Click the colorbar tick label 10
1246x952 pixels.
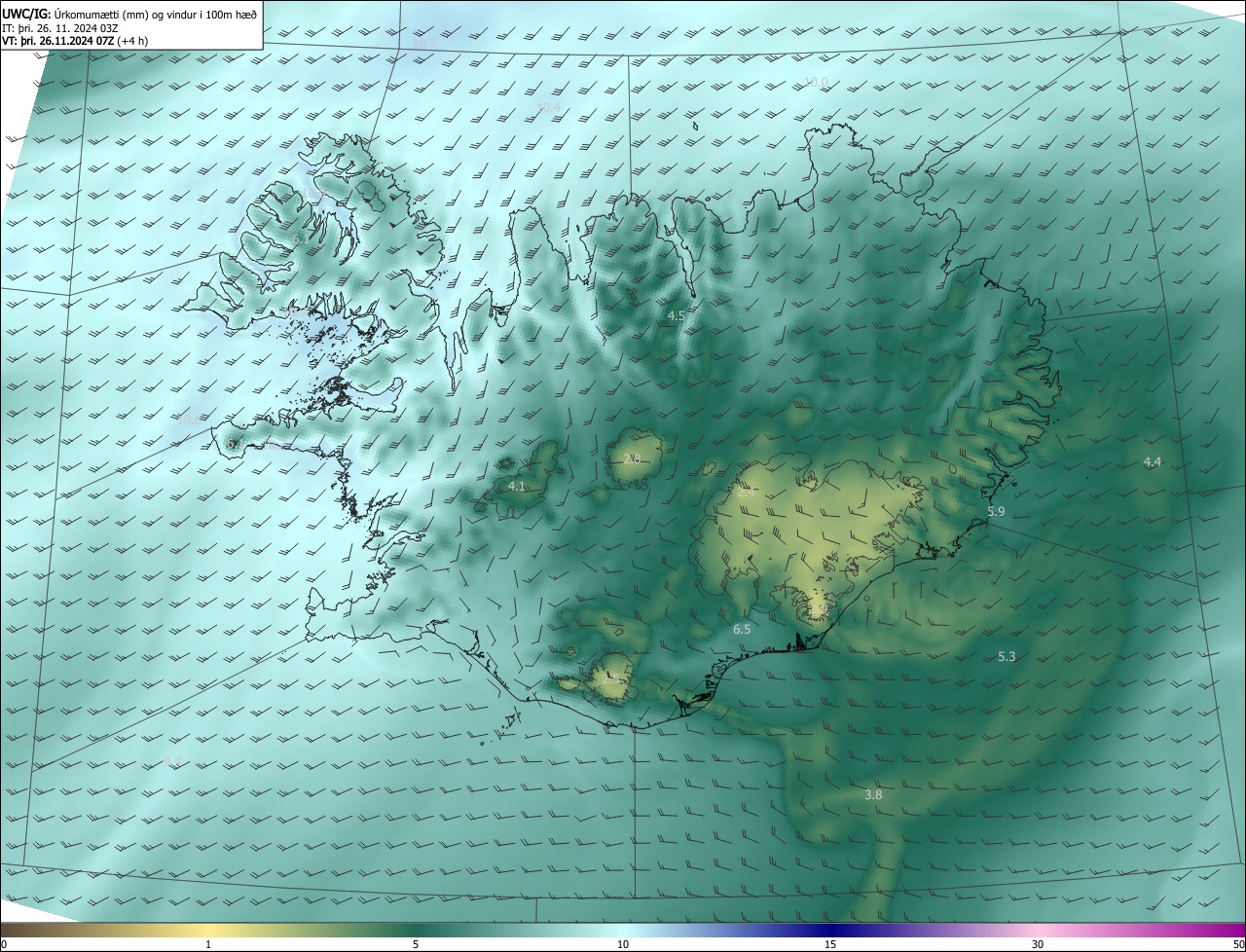(623, 944)
